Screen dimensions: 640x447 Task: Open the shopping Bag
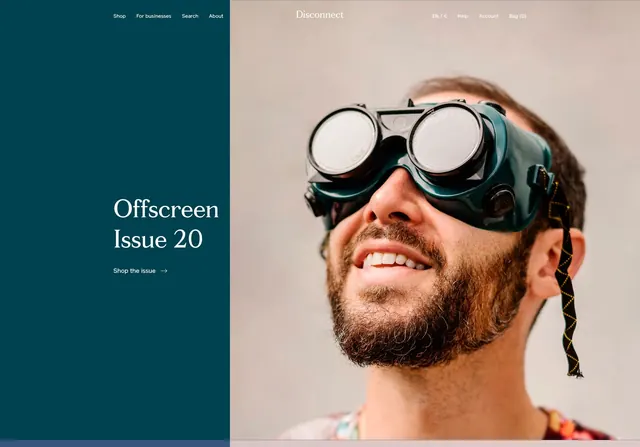[x=518, y=16]
